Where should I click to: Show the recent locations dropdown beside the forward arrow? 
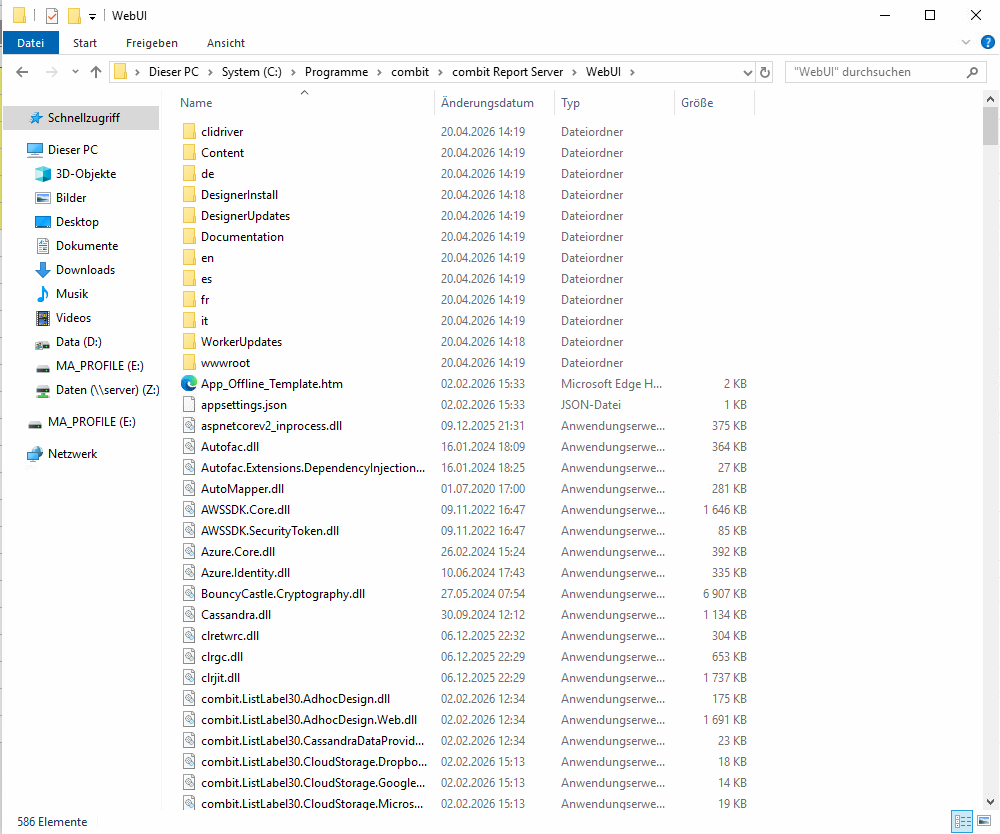click(76, 72)
